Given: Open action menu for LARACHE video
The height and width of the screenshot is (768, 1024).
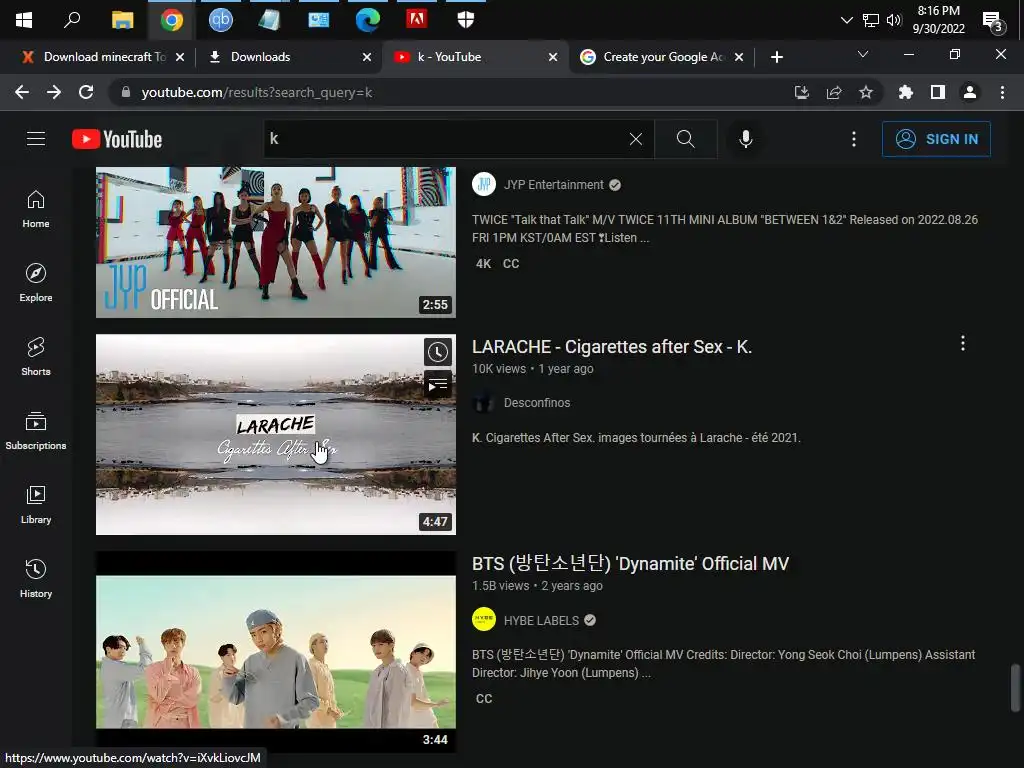Looking at the screenshot, I should pyautogui.click(x=963, y=344).
